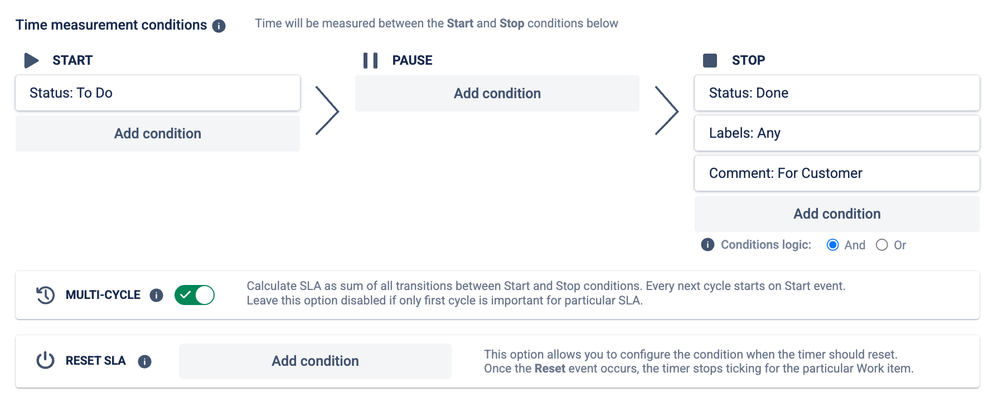Add a condition under STOP

(x=837, y=214)
